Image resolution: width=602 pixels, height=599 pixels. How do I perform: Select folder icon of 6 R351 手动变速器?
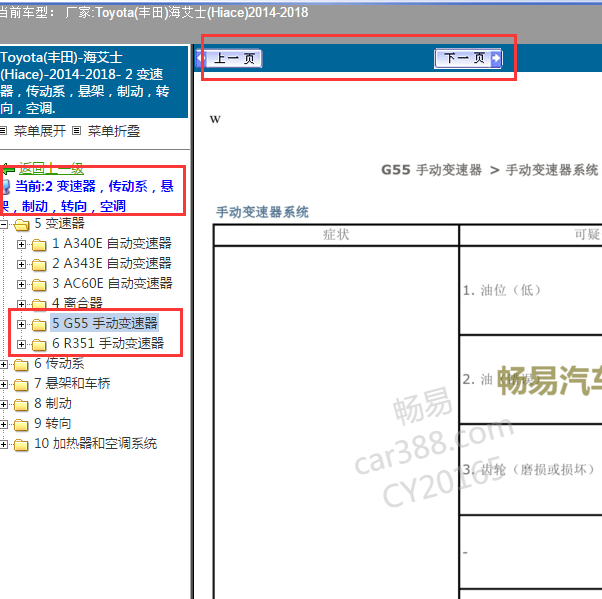[39, 345]
